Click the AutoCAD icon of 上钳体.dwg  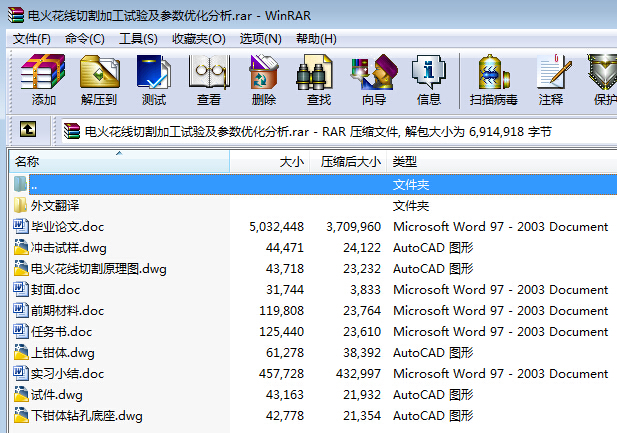click(x=21, y=352)
